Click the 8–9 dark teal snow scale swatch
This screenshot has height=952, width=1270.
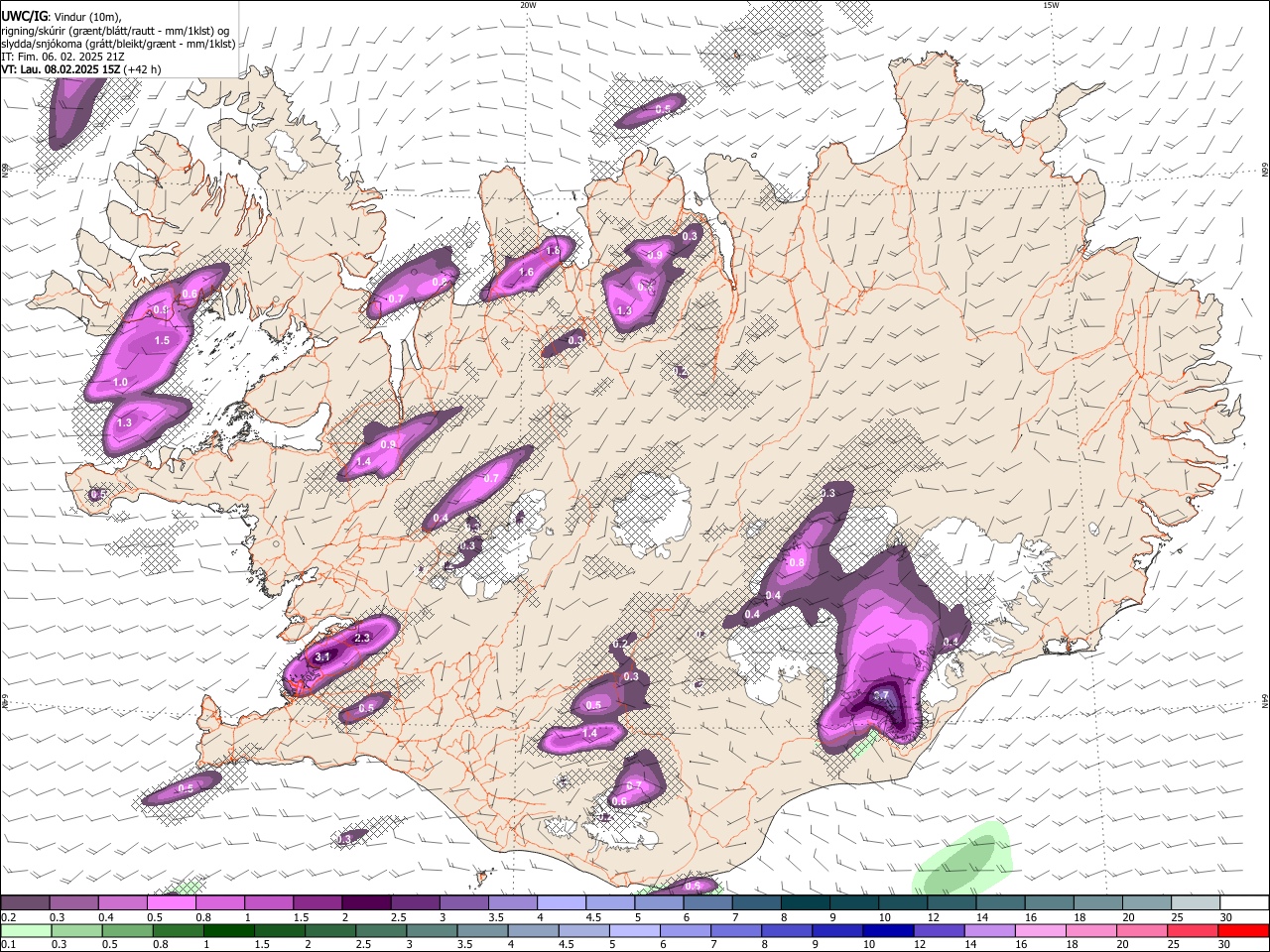[806, 903]
